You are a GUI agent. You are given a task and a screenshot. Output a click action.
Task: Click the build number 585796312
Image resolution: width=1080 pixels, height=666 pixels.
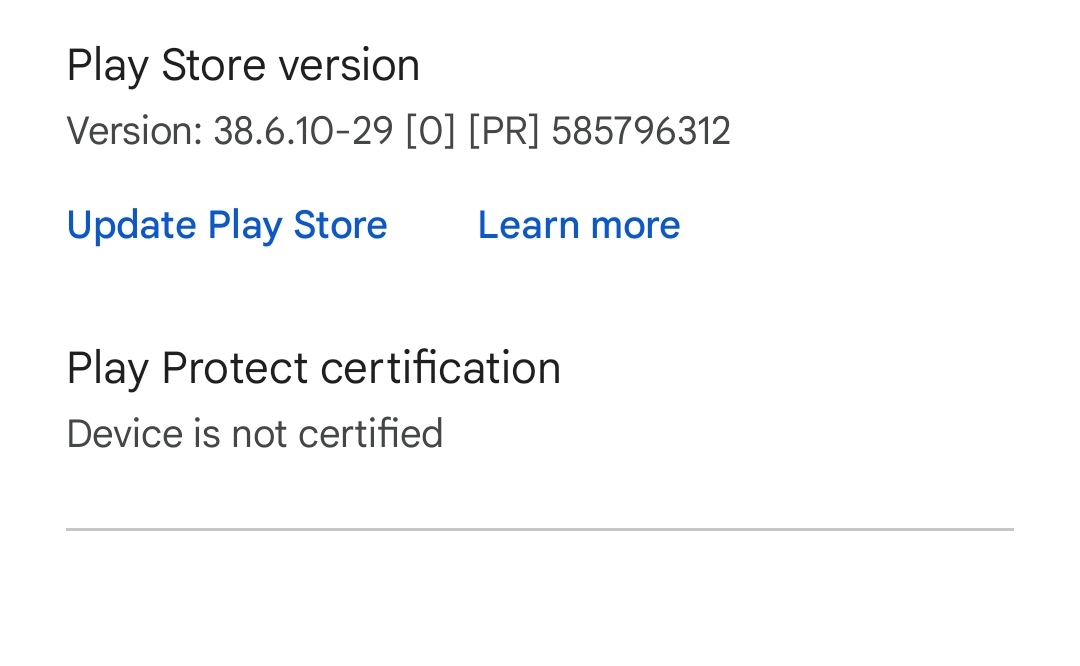point(641,132)
